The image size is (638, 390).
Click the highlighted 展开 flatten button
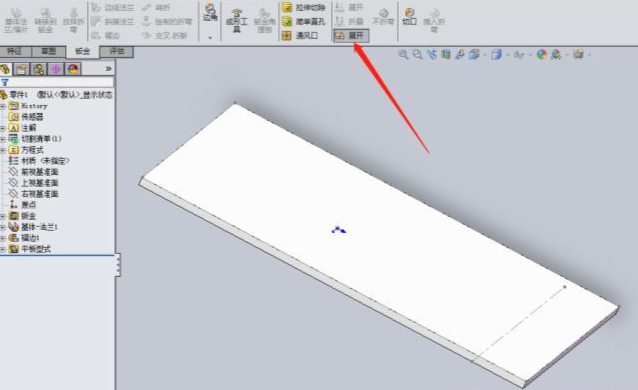351,36
